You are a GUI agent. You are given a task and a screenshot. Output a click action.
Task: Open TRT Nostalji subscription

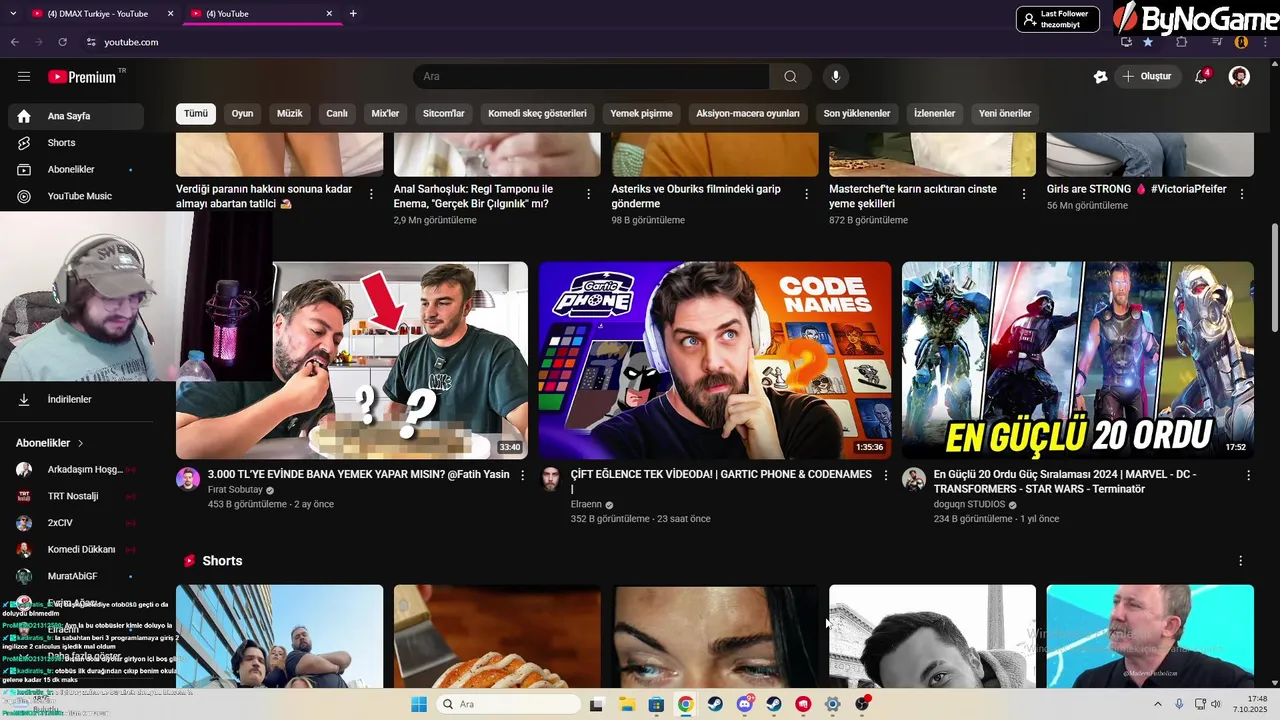pyautogui.click(x=75, y=496)
